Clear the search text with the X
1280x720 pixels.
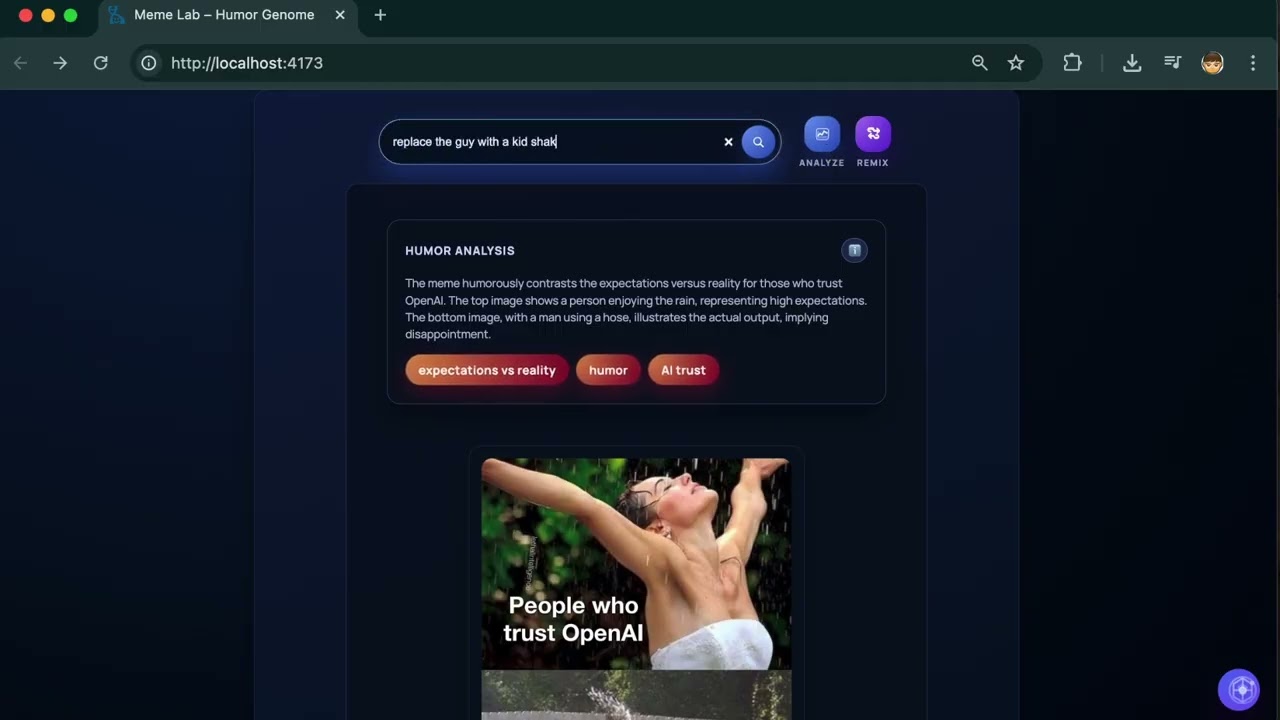click(x=728, y=142)
